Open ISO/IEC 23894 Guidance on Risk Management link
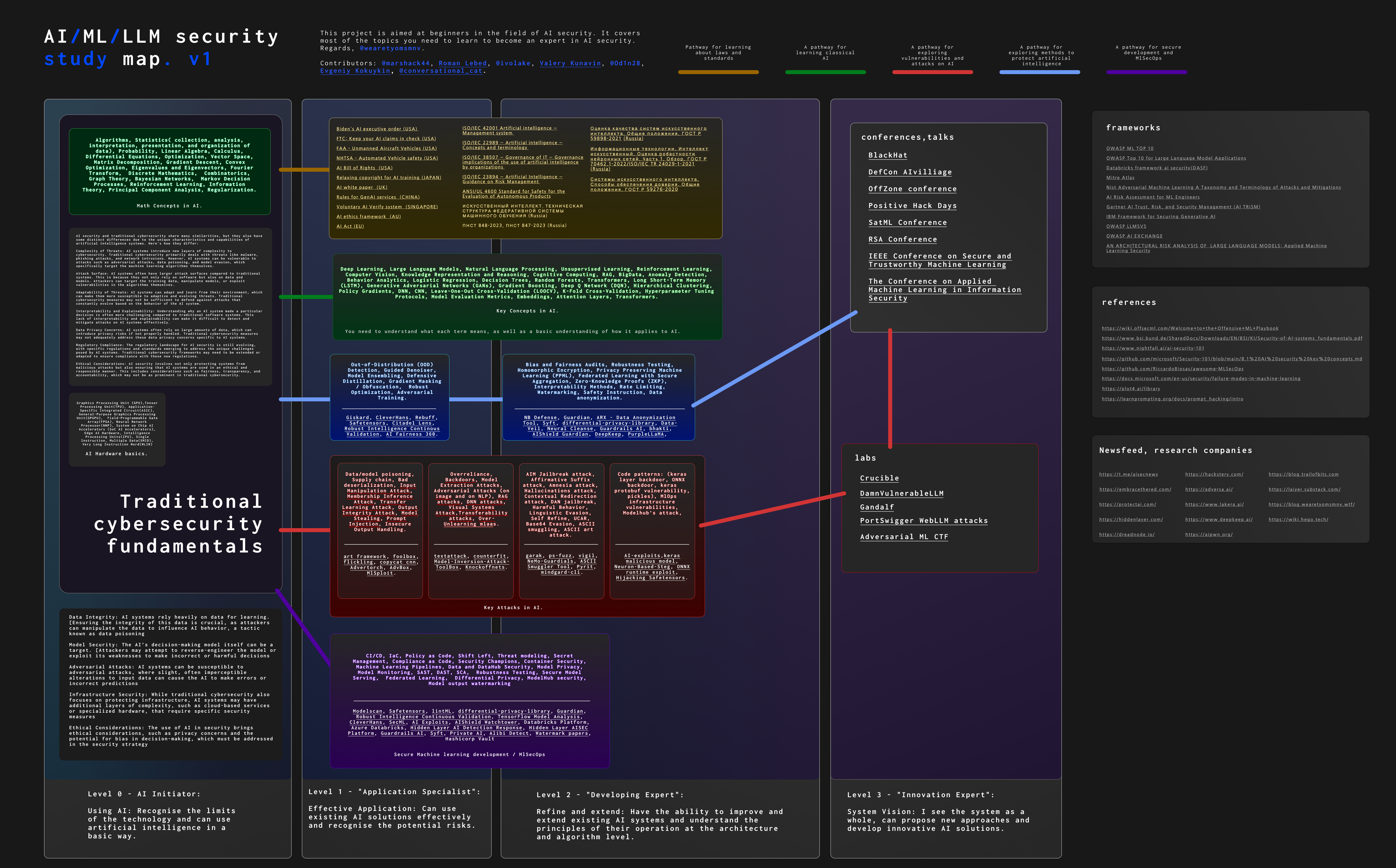This screenshot has width=1396, height=868. tap(513, 179)
